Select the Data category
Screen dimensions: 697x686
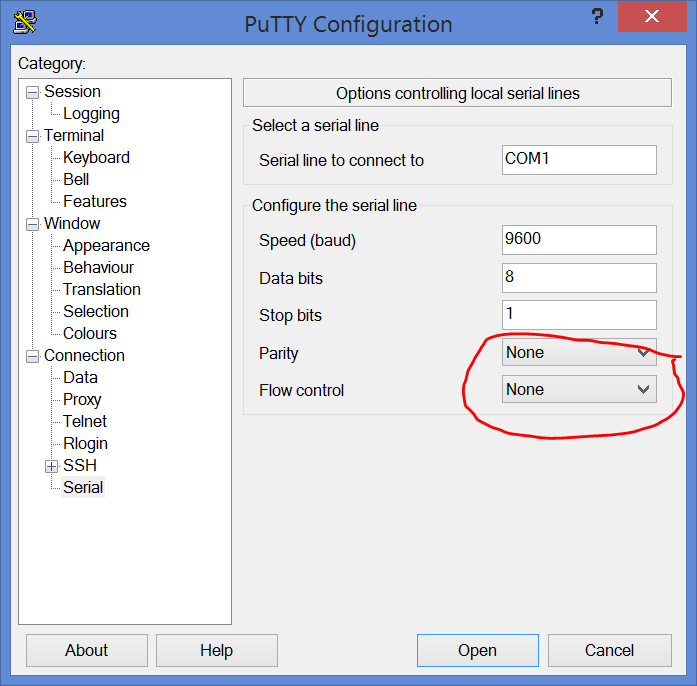click(x=80, y=377)
